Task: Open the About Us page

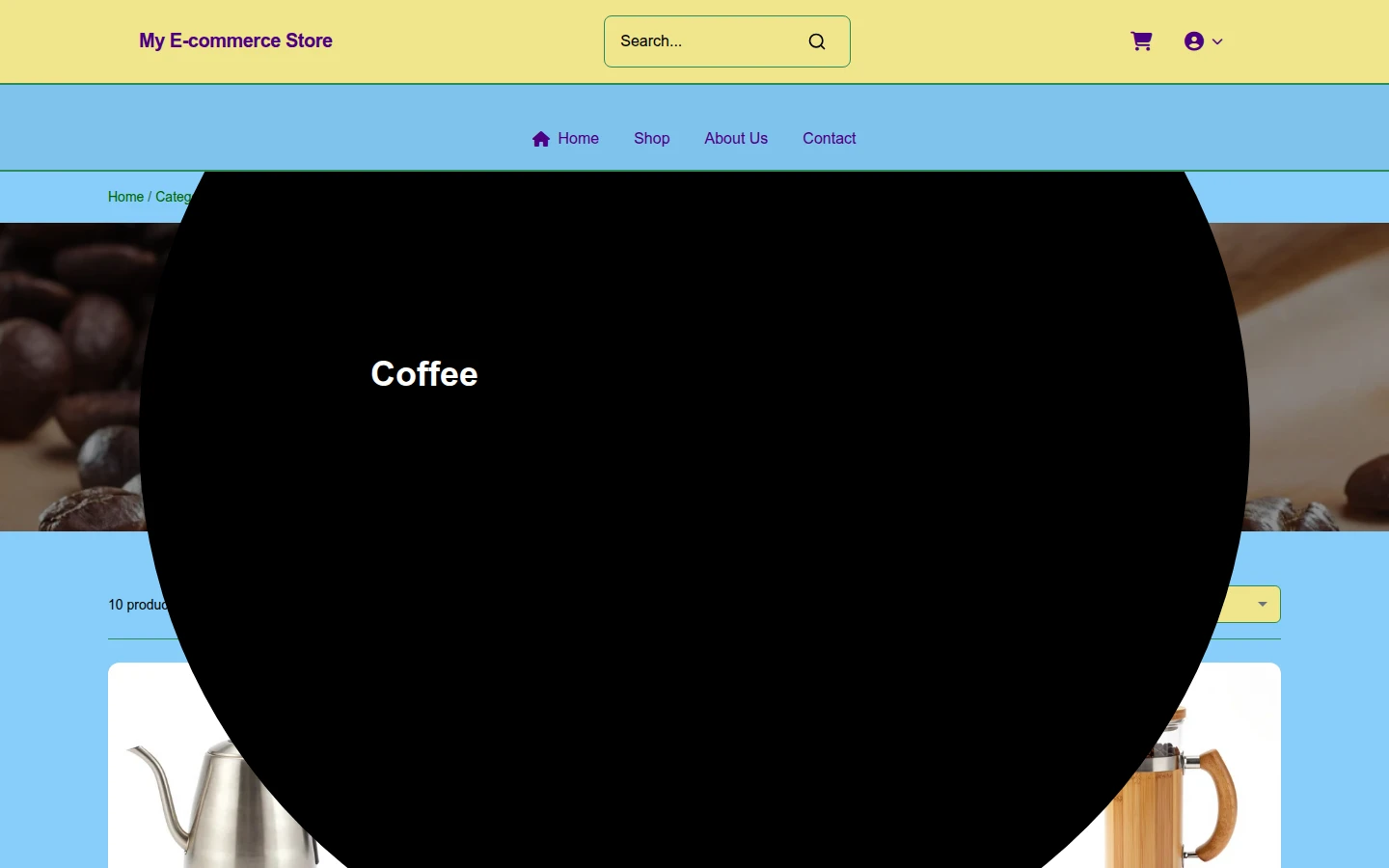Action: pyautogui.click(x=736, y=138)
